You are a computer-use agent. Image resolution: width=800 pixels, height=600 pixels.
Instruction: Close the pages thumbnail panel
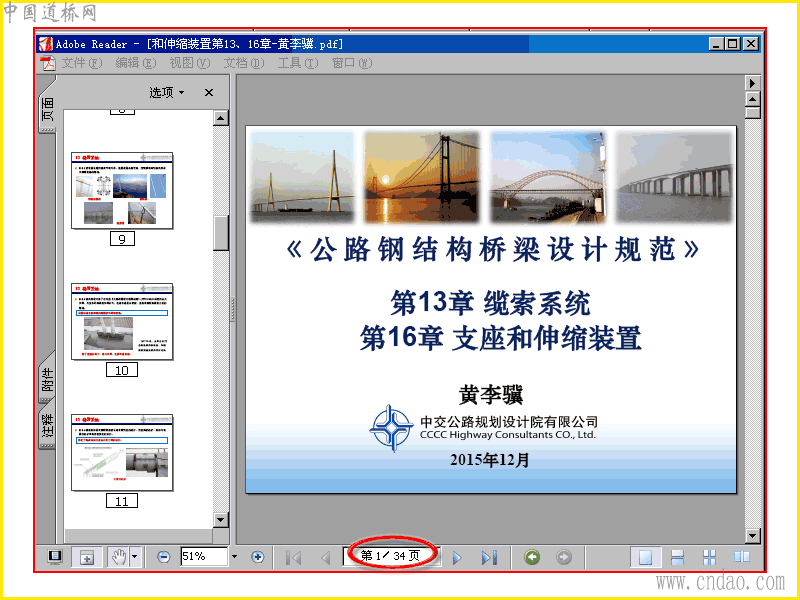[x=209, y=92]
